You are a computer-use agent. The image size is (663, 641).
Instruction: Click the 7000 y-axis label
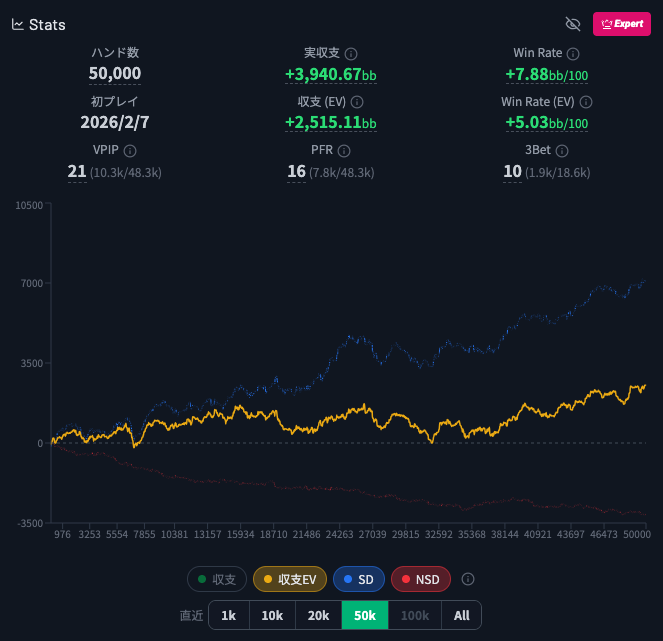(x=32, y=283)
